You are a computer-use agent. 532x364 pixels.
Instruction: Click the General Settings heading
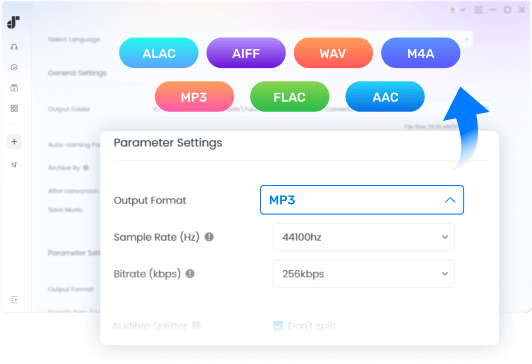tap(77, 73)
